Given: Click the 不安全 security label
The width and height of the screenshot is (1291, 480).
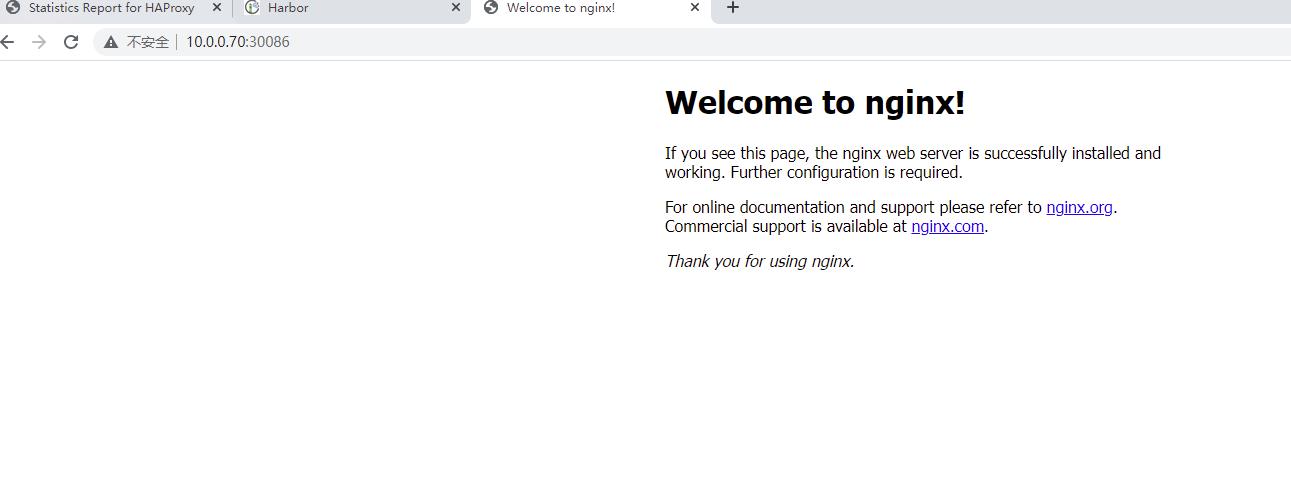Looking at the screenshot, I should 148,42.
